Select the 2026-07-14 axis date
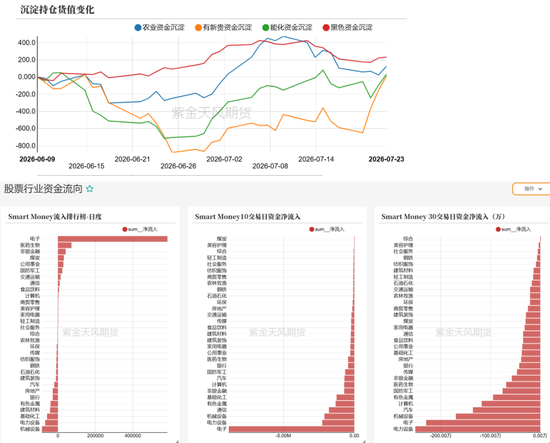 [x=316, y=159]
